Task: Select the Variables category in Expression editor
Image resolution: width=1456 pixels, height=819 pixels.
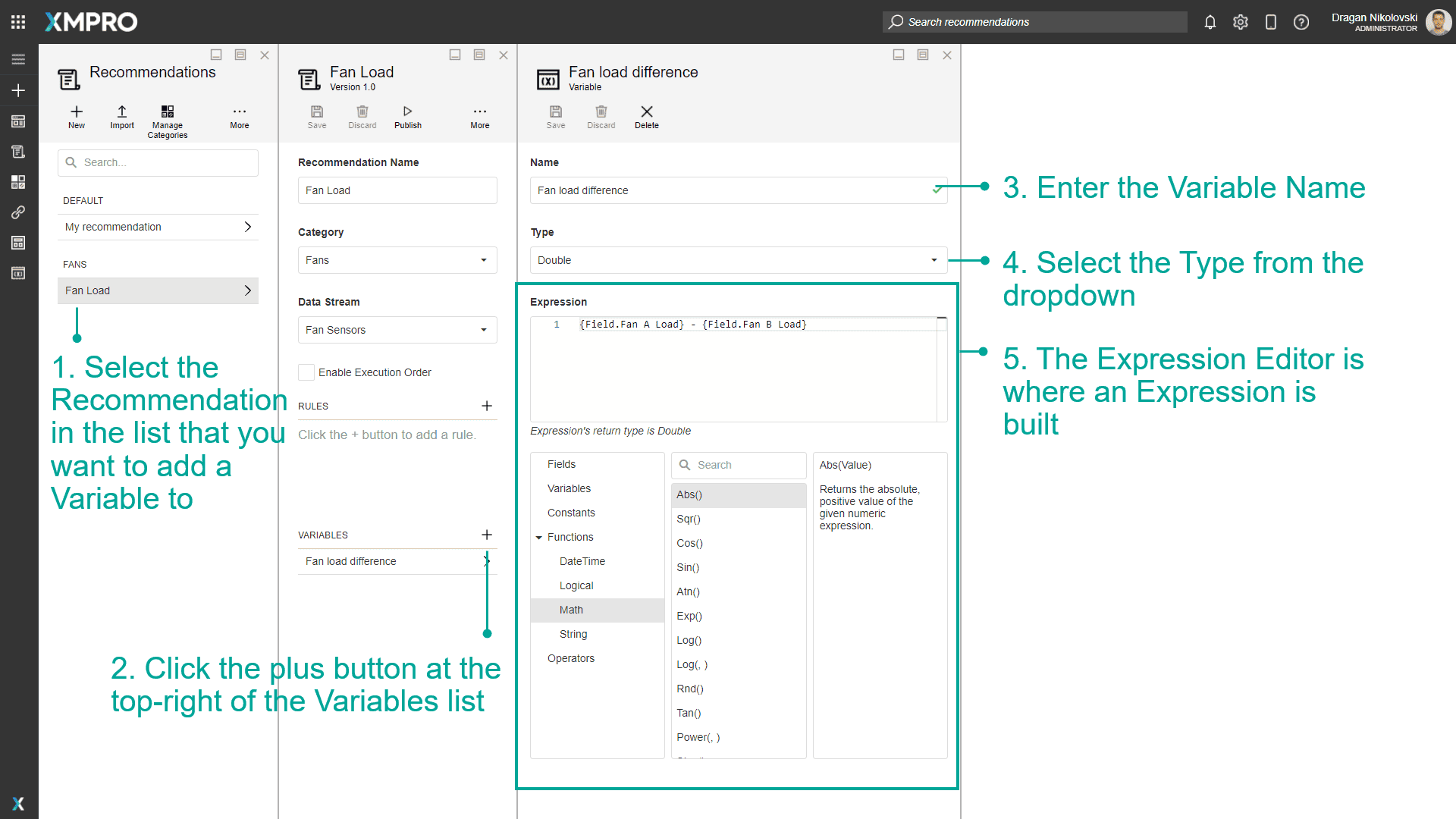Action: pyautogui.click(x=569, y=488)
